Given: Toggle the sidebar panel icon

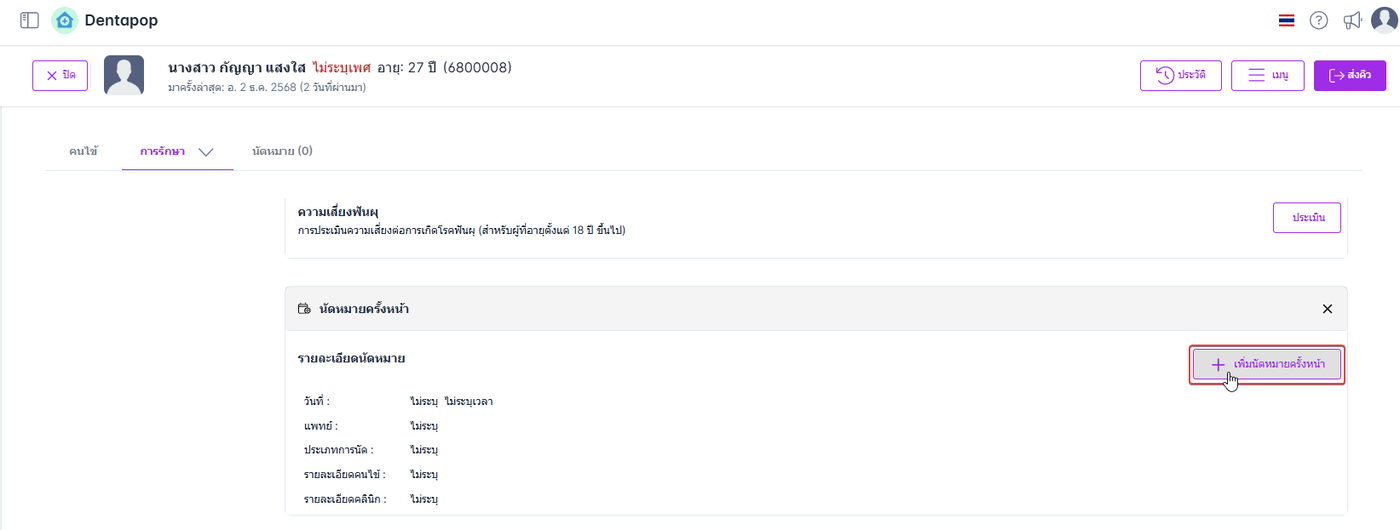Looking at the screenshot, I should point(29,20).
